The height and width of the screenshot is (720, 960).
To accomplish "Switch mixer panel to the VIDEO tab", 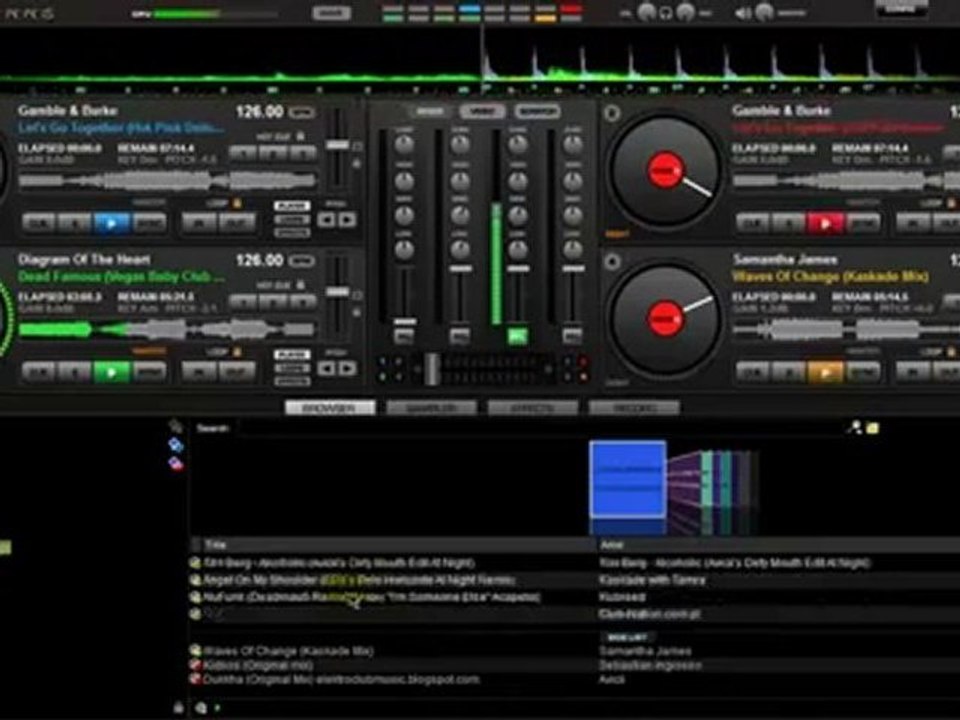I will (482, 111).
